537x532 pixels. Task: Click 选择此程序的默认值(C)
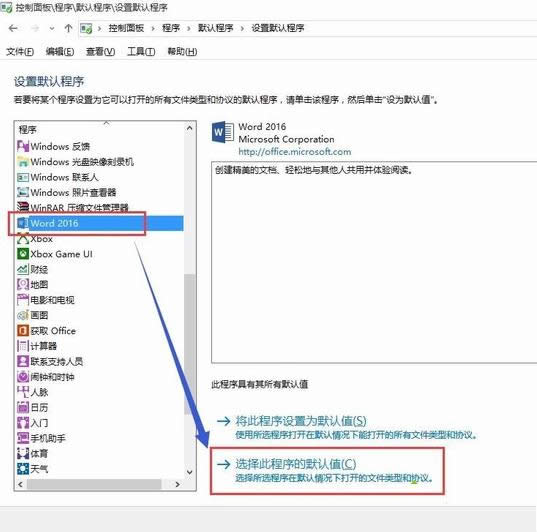[296, 464]
